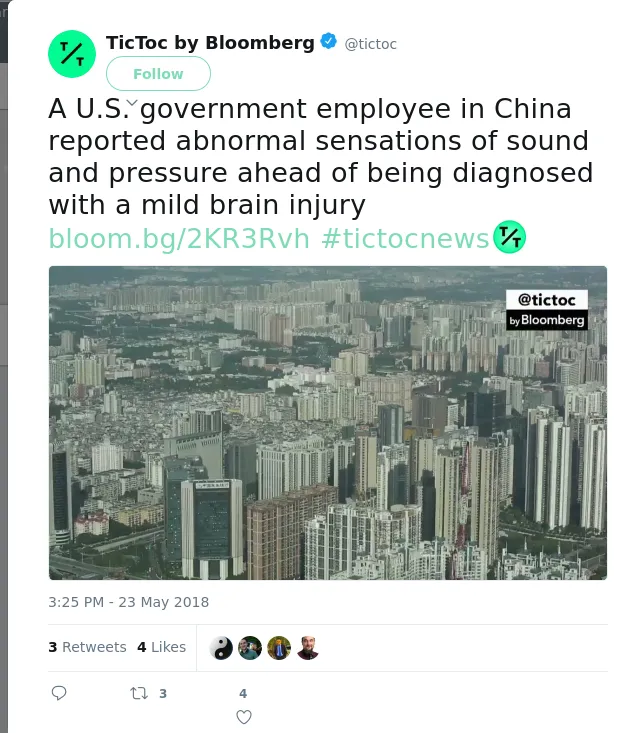Click the blue verified badge

(329, 41)
